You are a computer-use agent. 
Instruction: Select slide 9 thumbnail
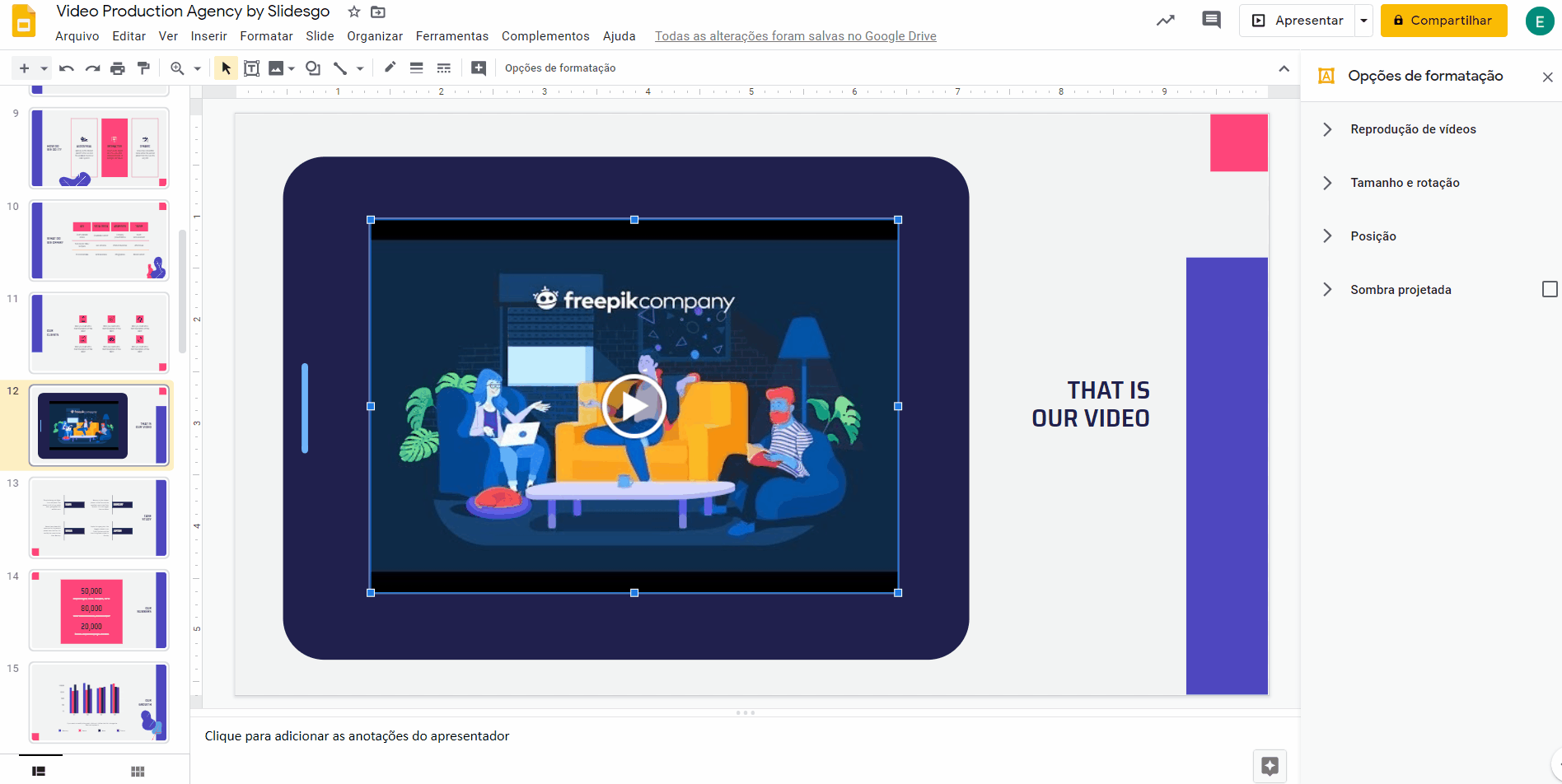pos(100,148)
